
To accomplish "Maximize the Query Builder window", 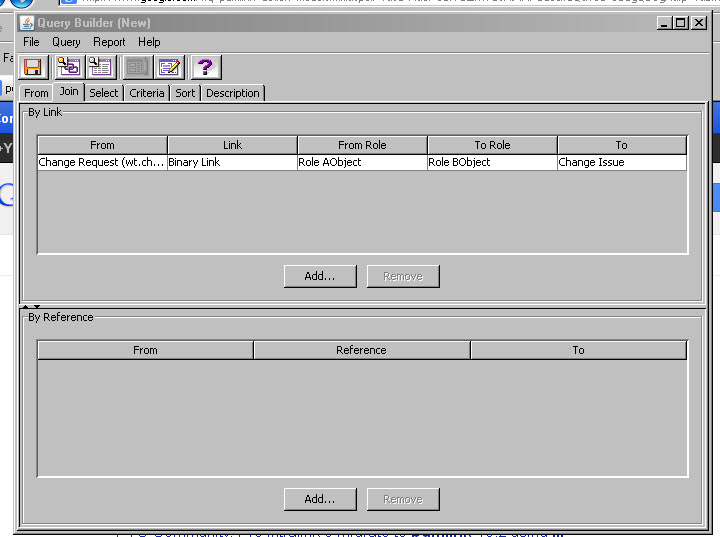I will click(681, 23).
